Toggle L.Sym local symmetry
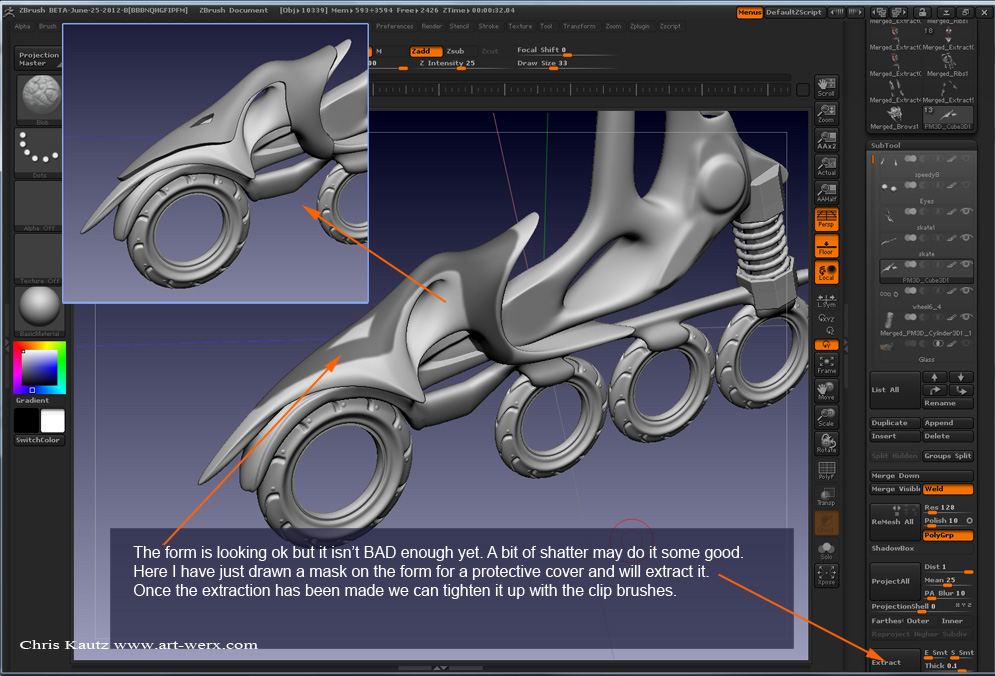Screen dimensions: 995x676 click(826, 300)
